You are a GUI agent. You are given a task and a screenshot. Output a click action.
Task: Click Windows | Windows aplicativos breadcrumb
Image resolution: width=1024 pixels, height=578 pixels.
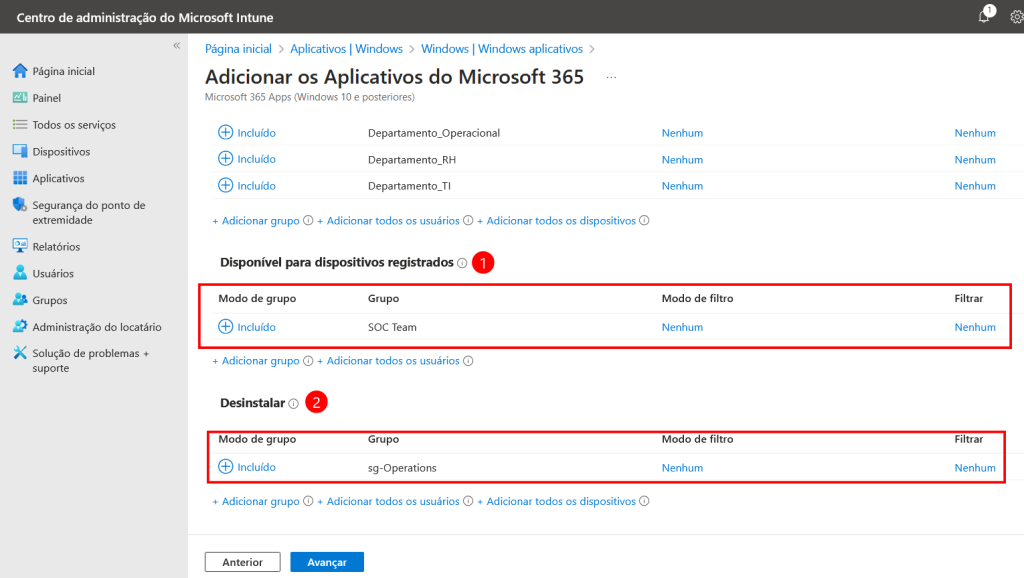tap(502, 49)
